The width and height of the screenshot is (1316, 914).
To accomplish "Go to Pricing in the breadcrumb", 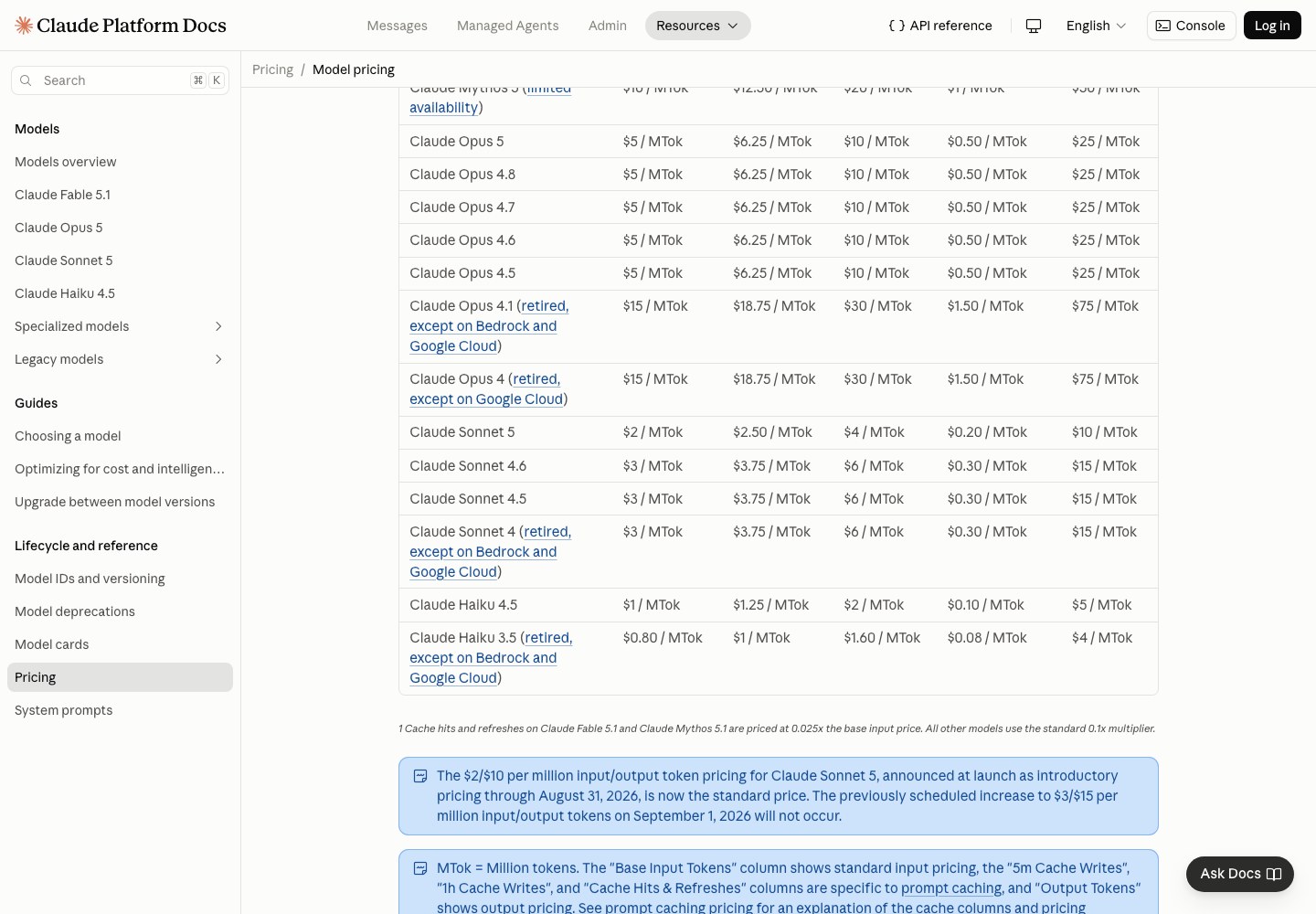I will (272, 69).
